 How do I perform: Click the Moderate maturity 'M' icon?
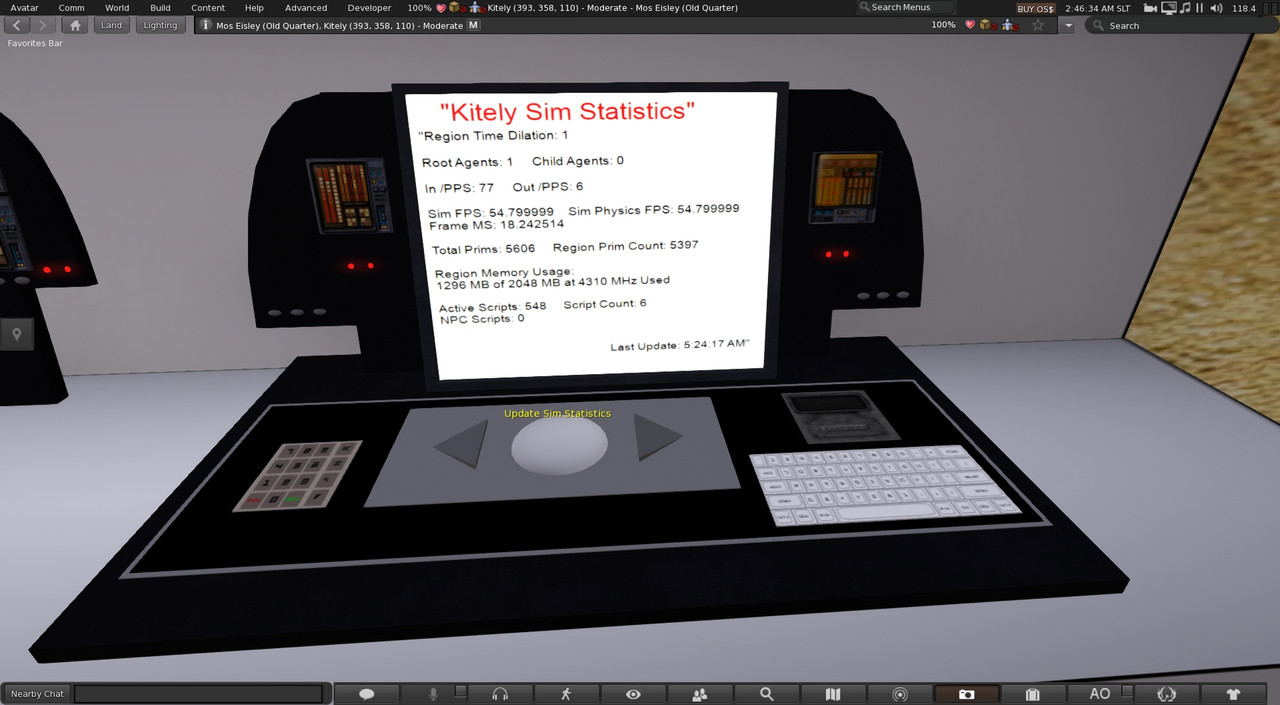474,25
